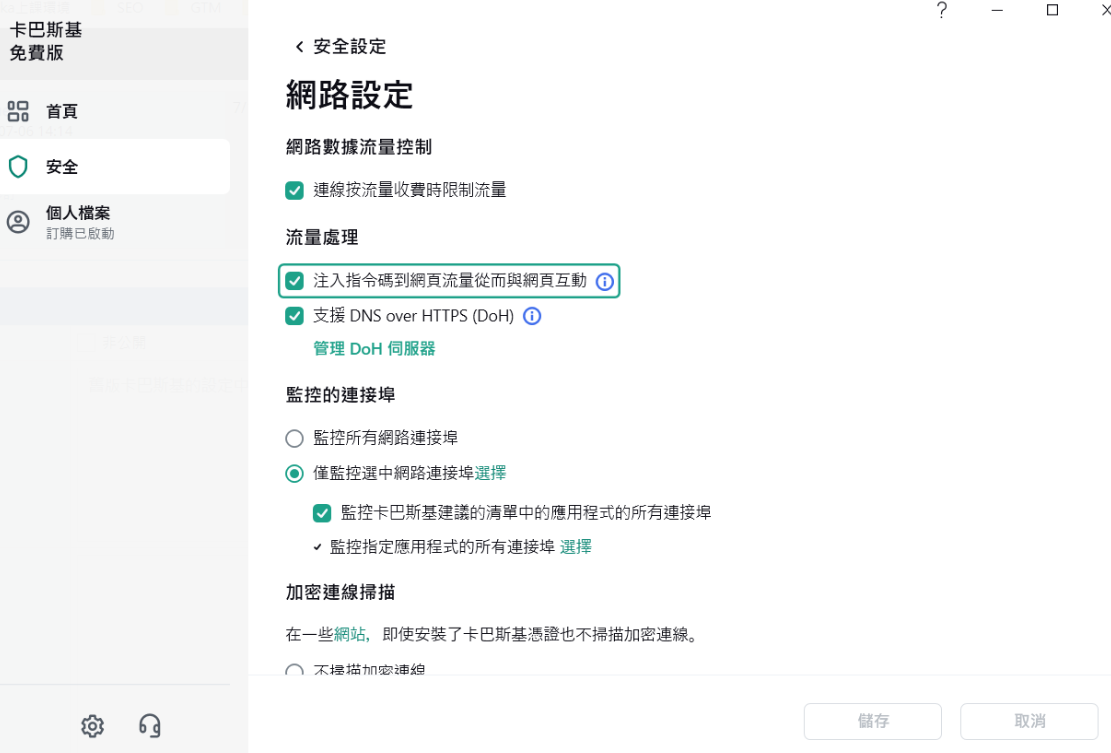
Task: Open the 首頁 home section in the sidebar
Action: [62, 111]
